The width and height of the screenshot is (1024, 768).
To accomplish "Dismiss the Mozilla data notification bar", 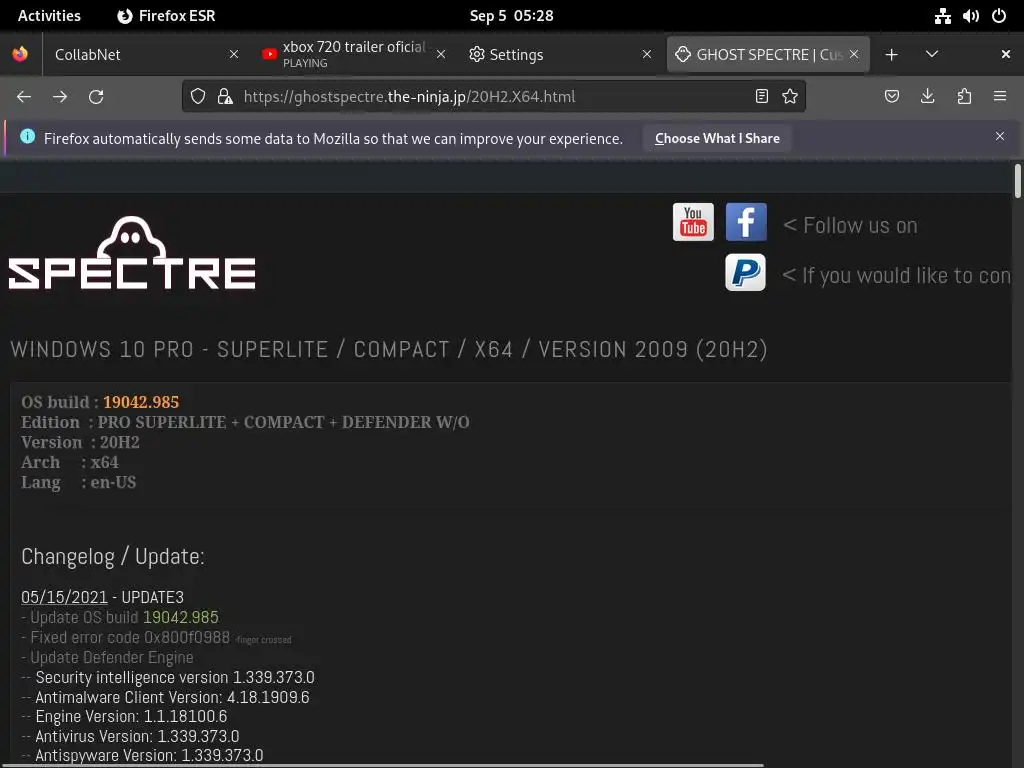I will [1000, 136].
